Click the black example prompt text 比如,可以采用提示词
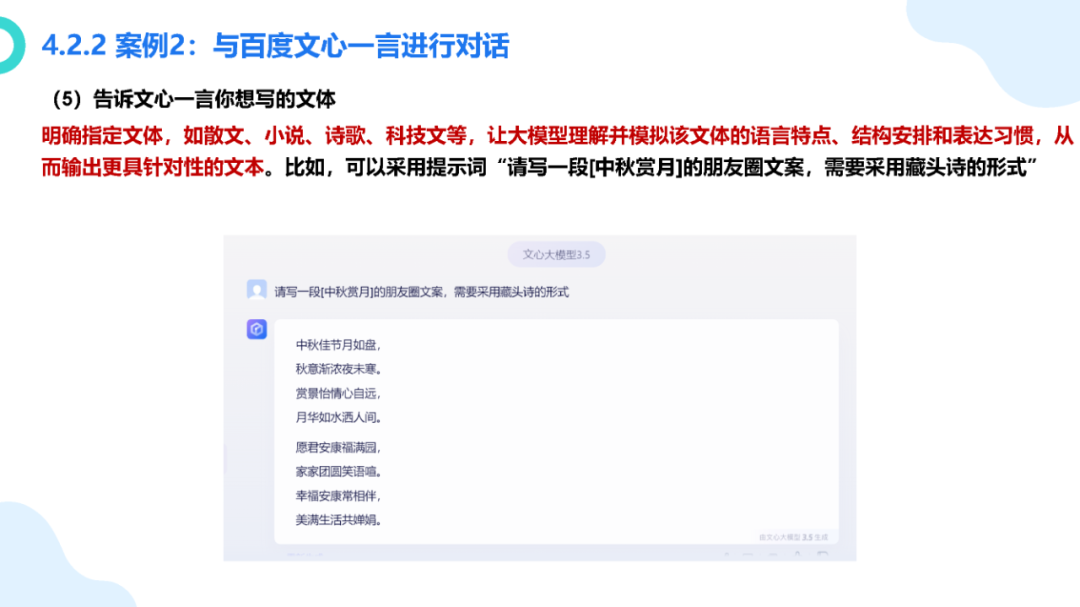 coord(661,167)
